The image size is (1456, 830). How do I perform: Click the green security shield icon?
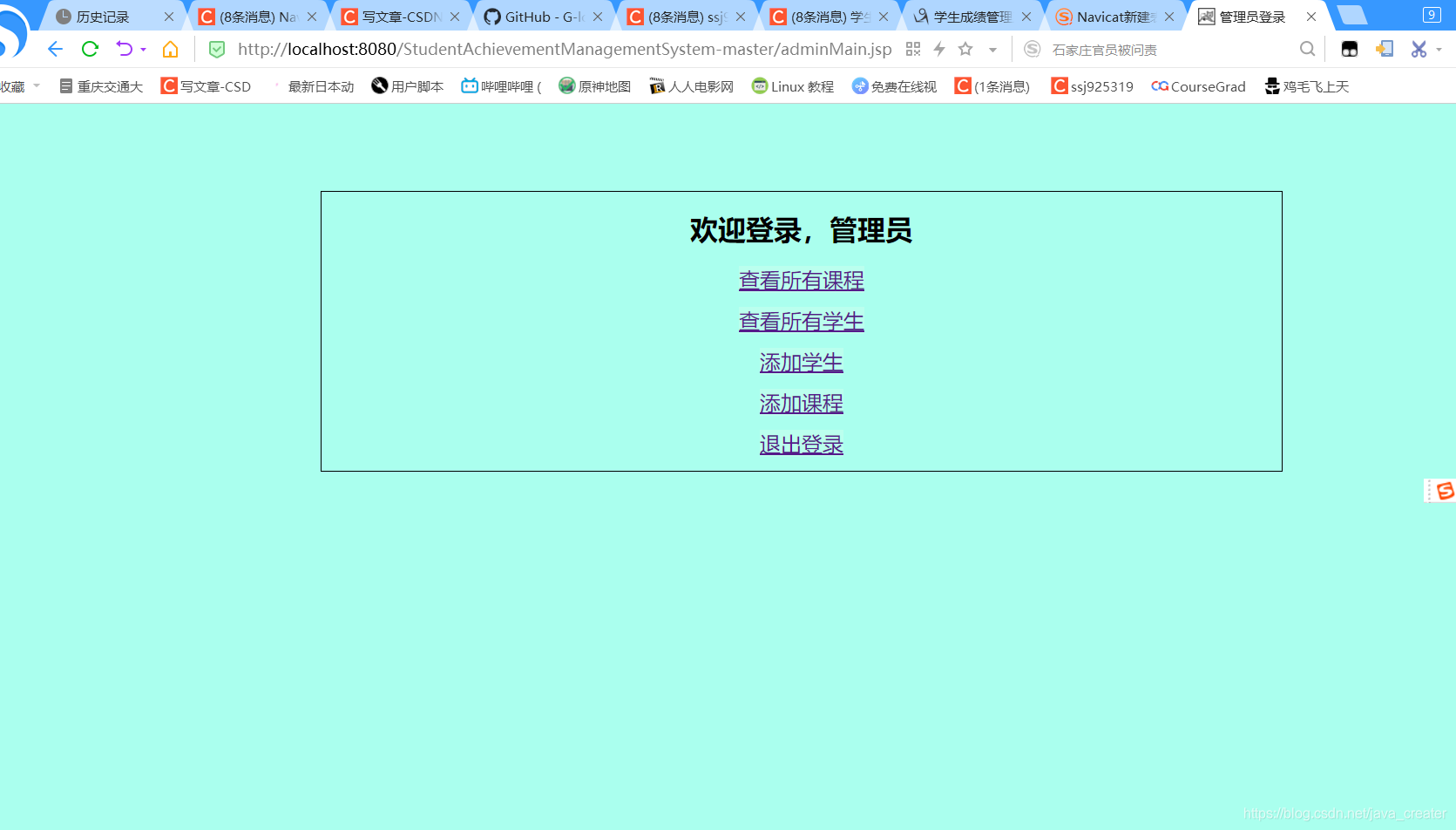pyautogui.click(x=217, y=50)
